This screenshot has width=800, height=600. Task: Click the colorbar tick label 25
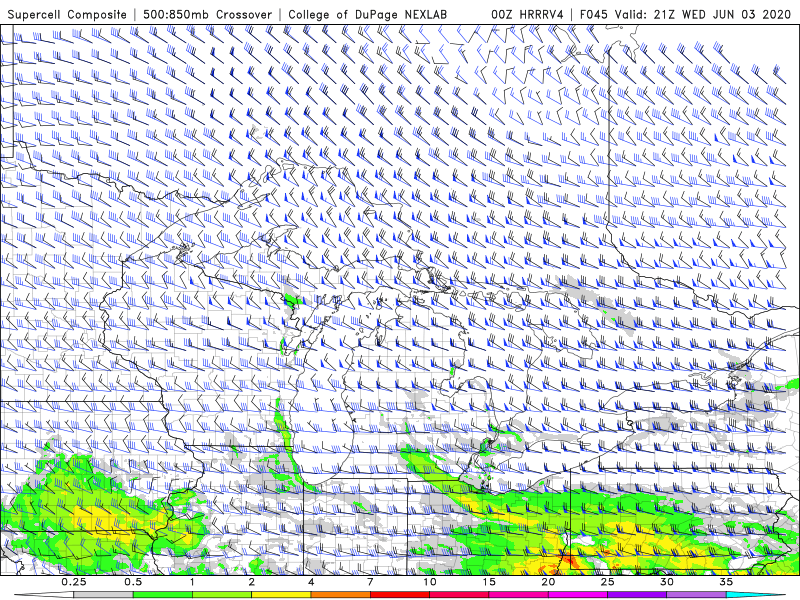pyautogui.click(x=608, y=582)
